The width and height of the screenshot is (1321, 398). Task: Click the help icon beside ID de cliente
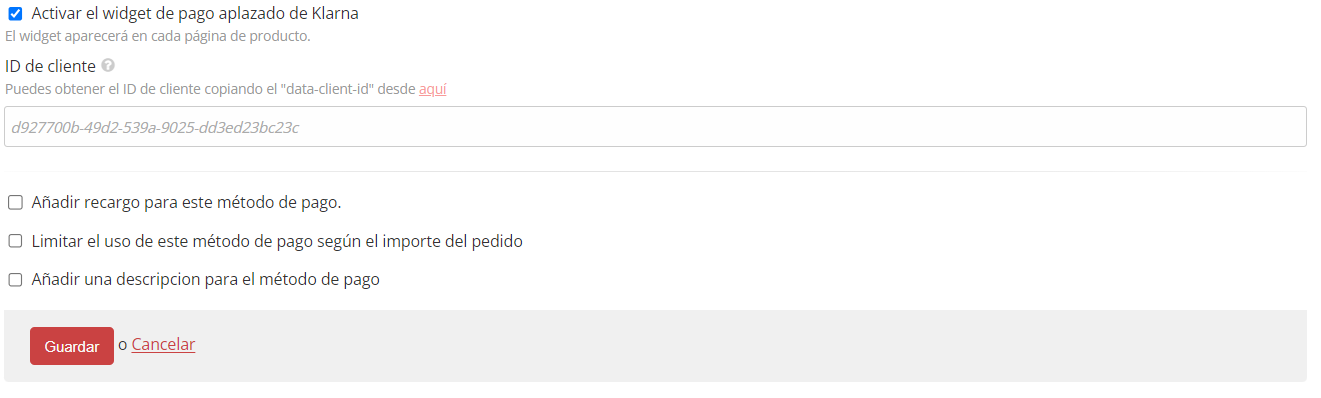tap(108, 66)
